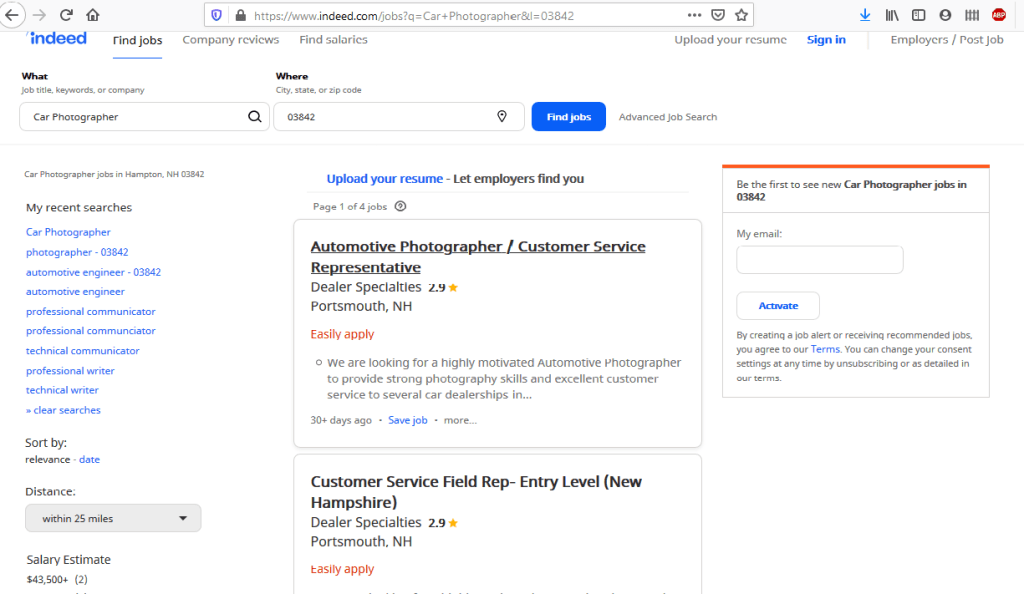Reload the page using the browser refresh icon
Screen dimensions: 1024x594
(x=66, y=15)
